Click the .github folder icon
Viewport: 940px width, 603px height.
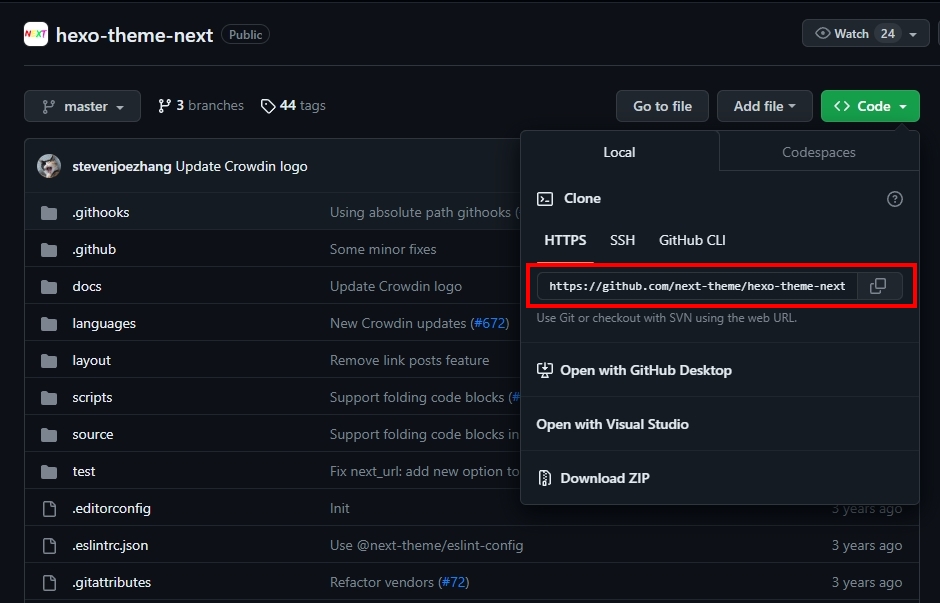tap(49, 250)
